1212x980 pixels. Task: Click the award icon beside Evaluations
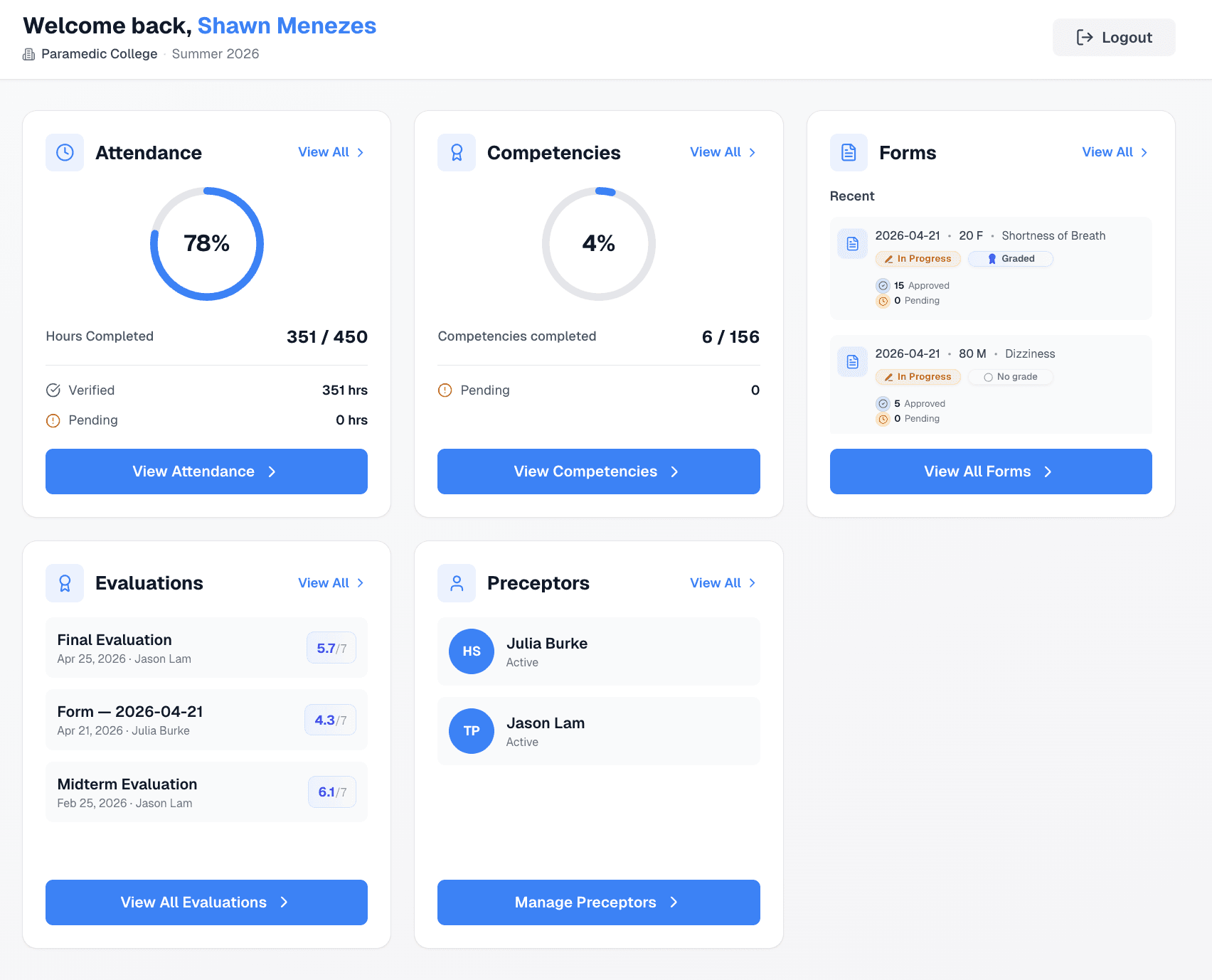tap(65, 583)
